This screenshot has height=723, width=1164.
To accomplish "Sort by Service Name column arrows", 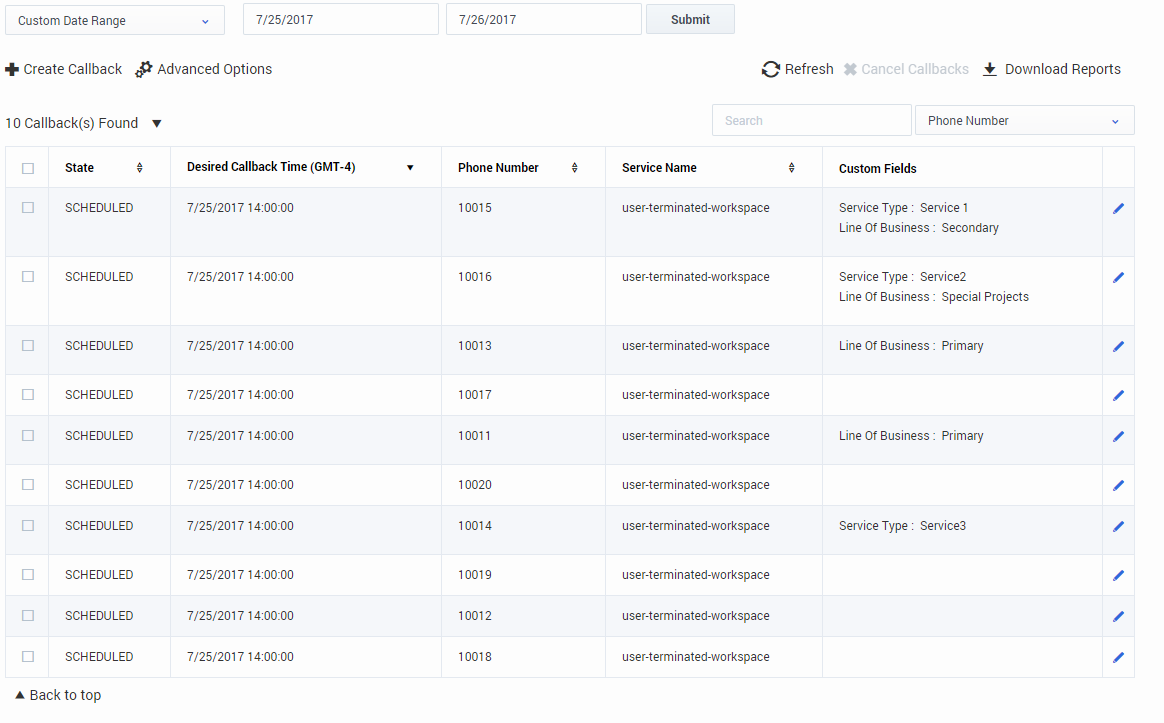I will pyautogui.click(x=791, y=168).
